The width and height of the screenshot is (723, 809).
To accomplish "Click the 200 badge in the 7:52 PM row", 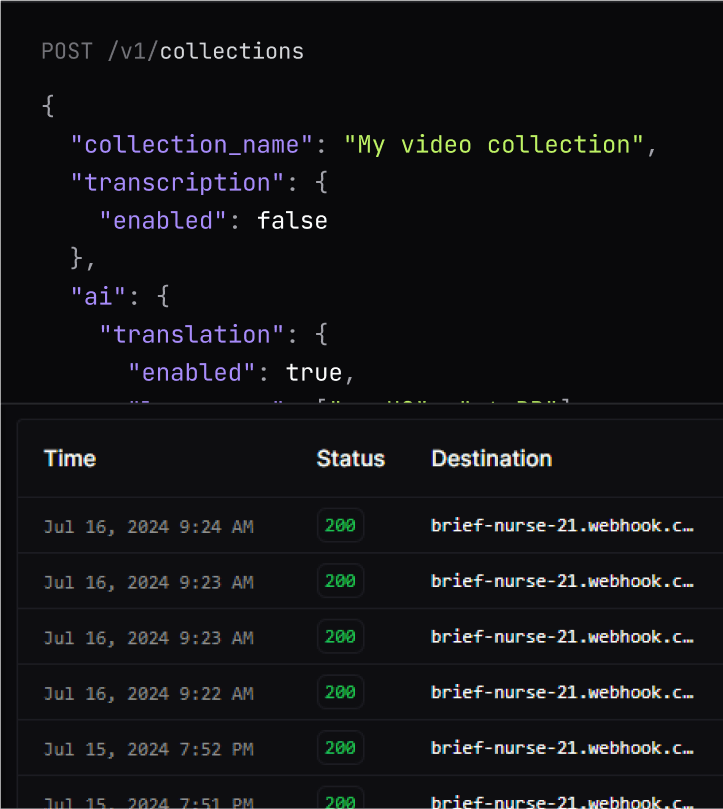I will [340, 748].
